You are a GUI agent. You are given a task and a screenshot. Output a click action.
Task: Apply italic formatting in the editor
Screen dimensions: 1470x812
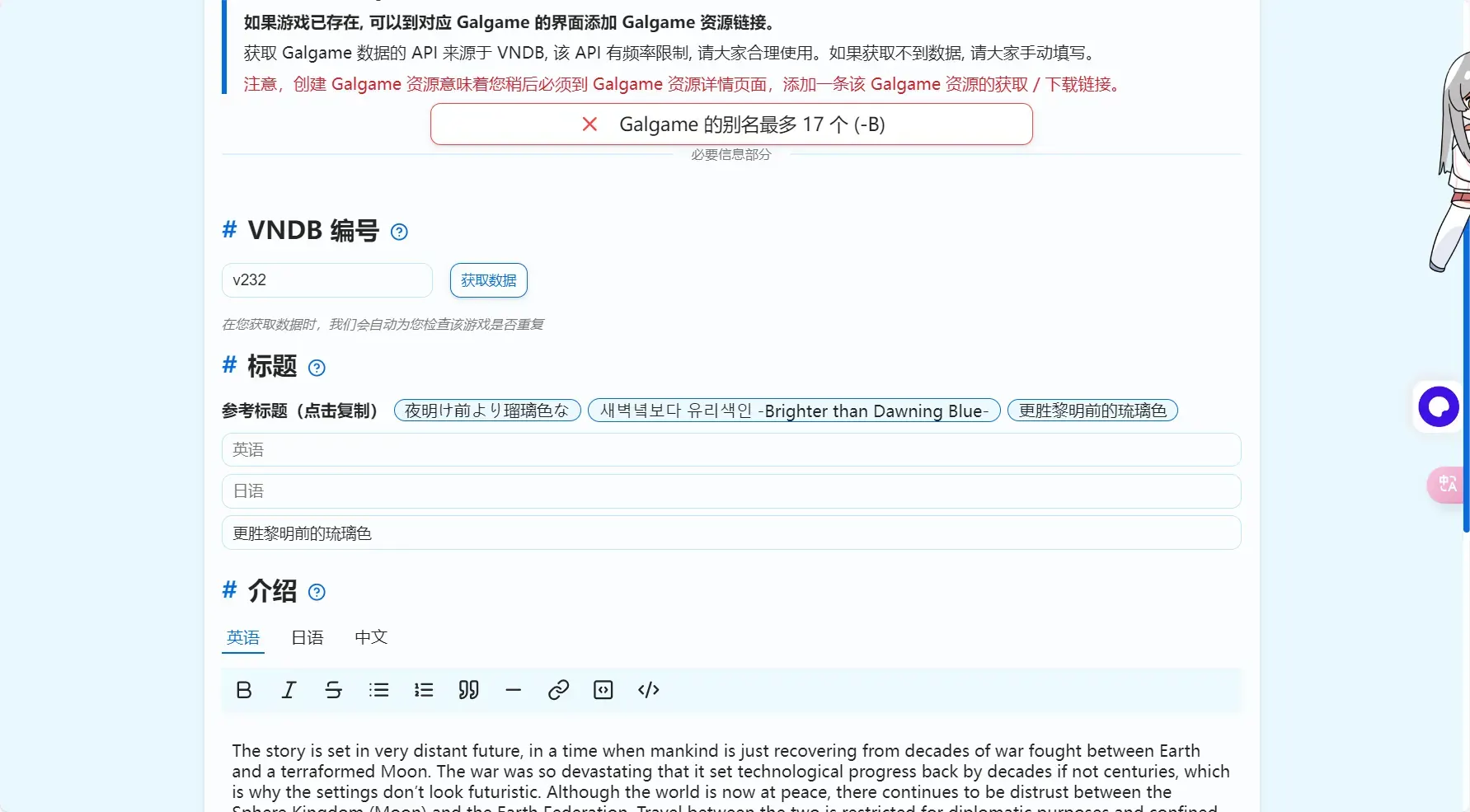289,690
